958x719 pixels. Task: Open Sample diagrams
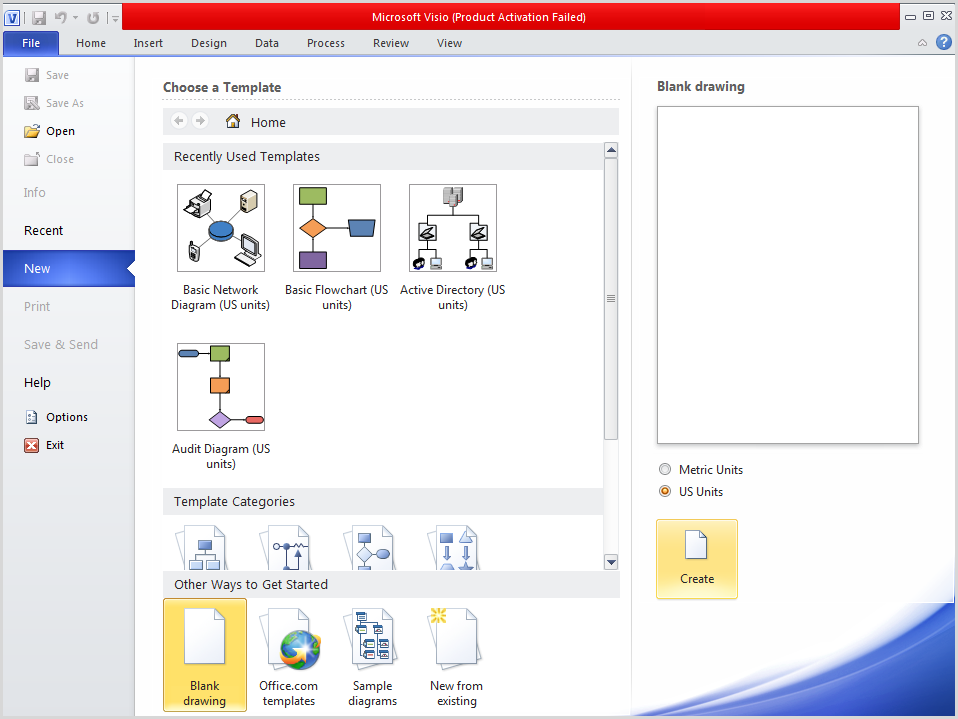(x=373, y=658)
